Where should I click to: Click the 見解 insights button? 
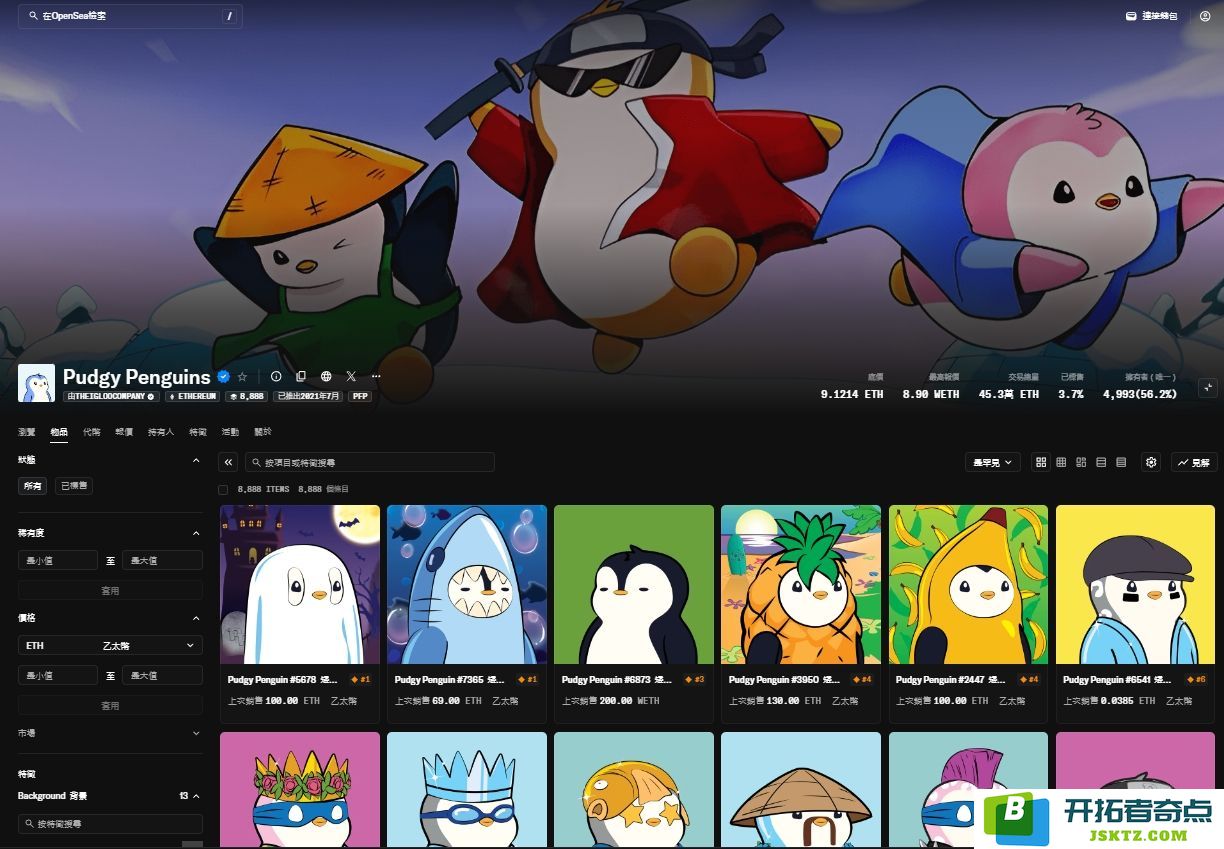(1194, 462)
